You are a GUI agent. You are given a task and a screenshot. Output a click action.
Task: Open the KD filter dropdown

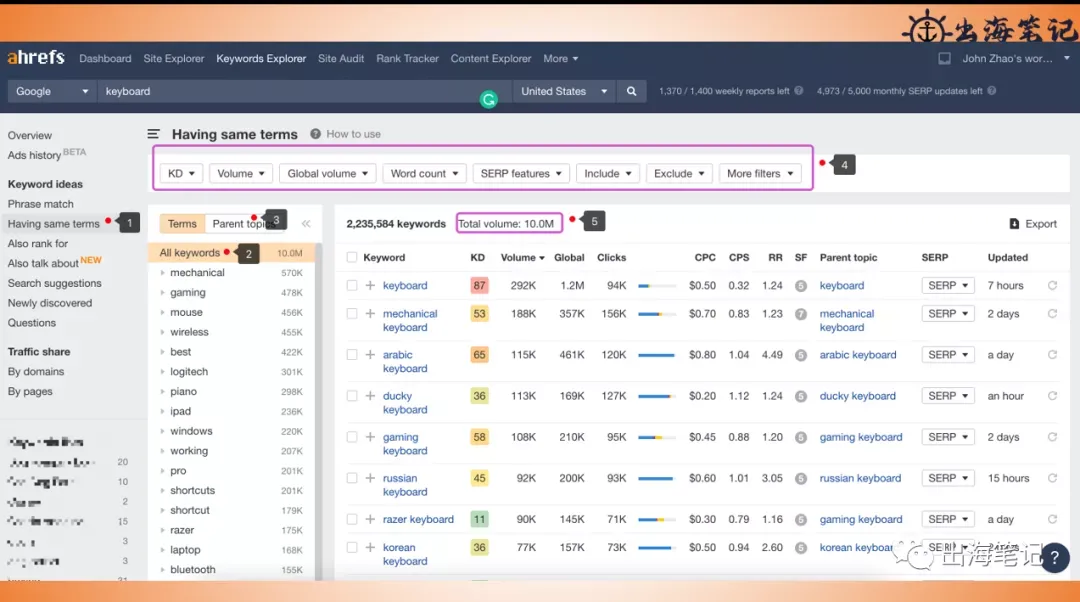[x=181, y=174]
